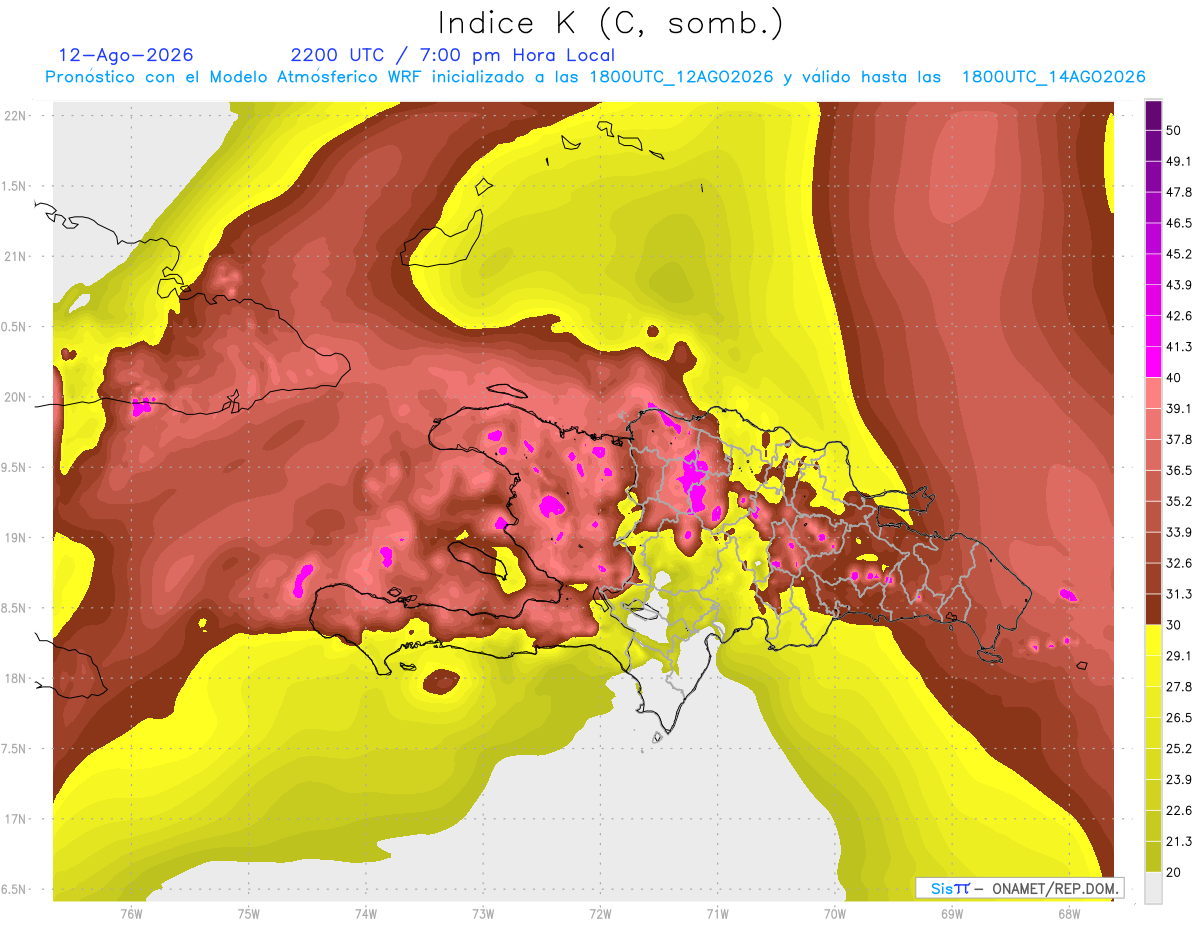The image size is (1200, 927).
Task: Click the color bar value "46.5"
Action: click(x=1179, y=223)
